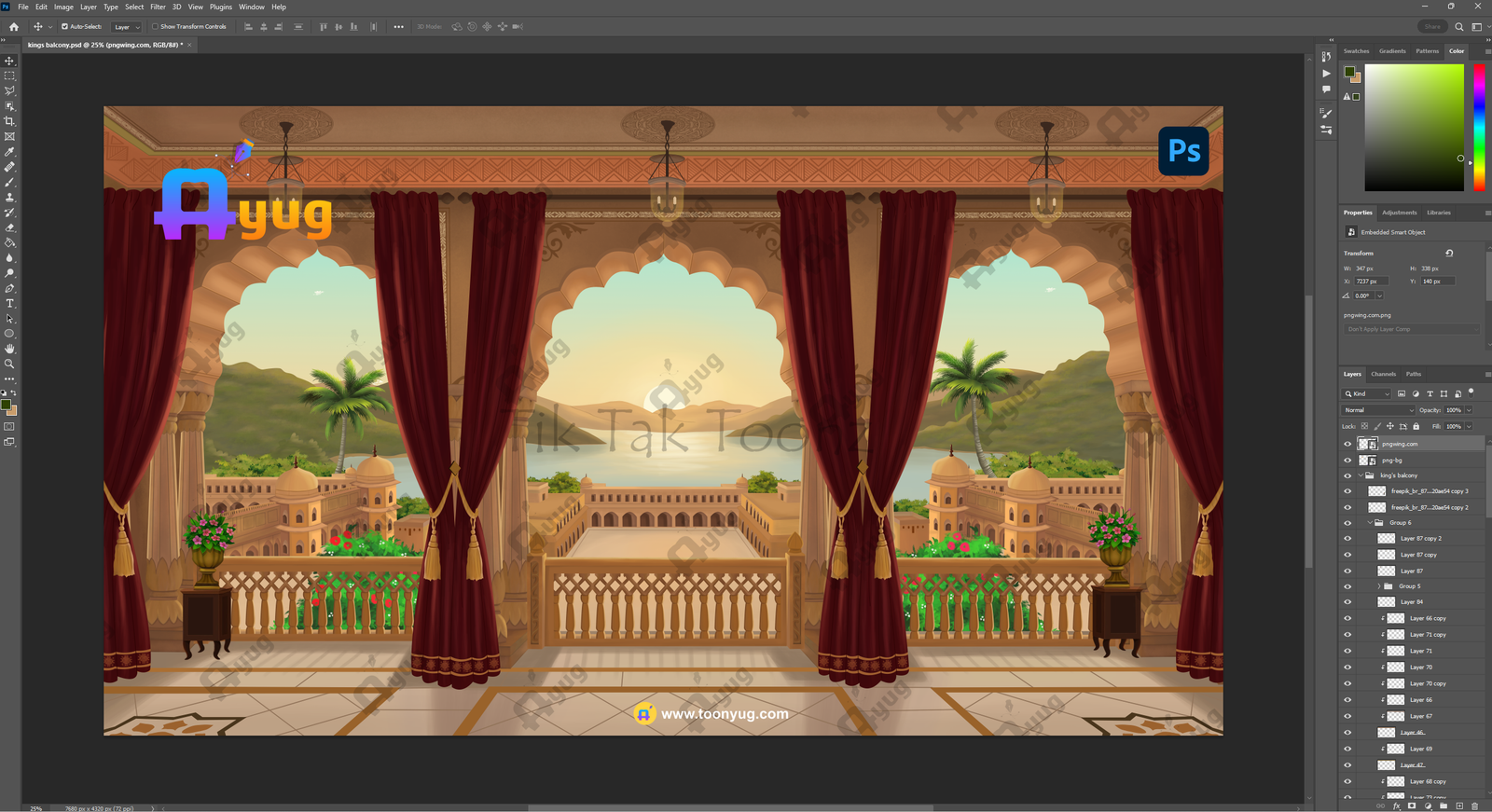Hide the png-bg layer
Viewport: 1492px width, 812px height.
(x=1347, y=461)
